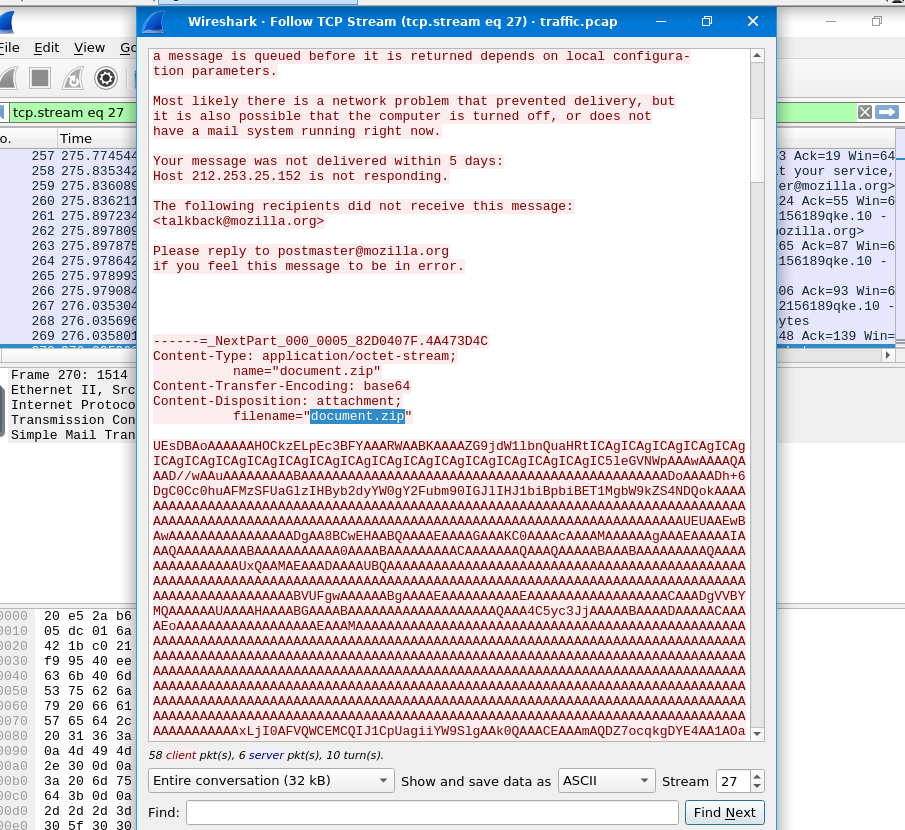Click scroll-up arrow of stream text scrollbar
The height and width of the screenshot is (830, 905).
(x=757, y=55)
